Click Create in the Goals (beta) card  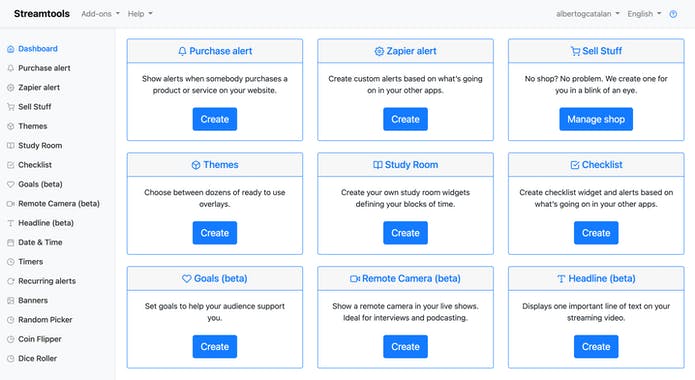pyautogui.click(x=215, y=347)
